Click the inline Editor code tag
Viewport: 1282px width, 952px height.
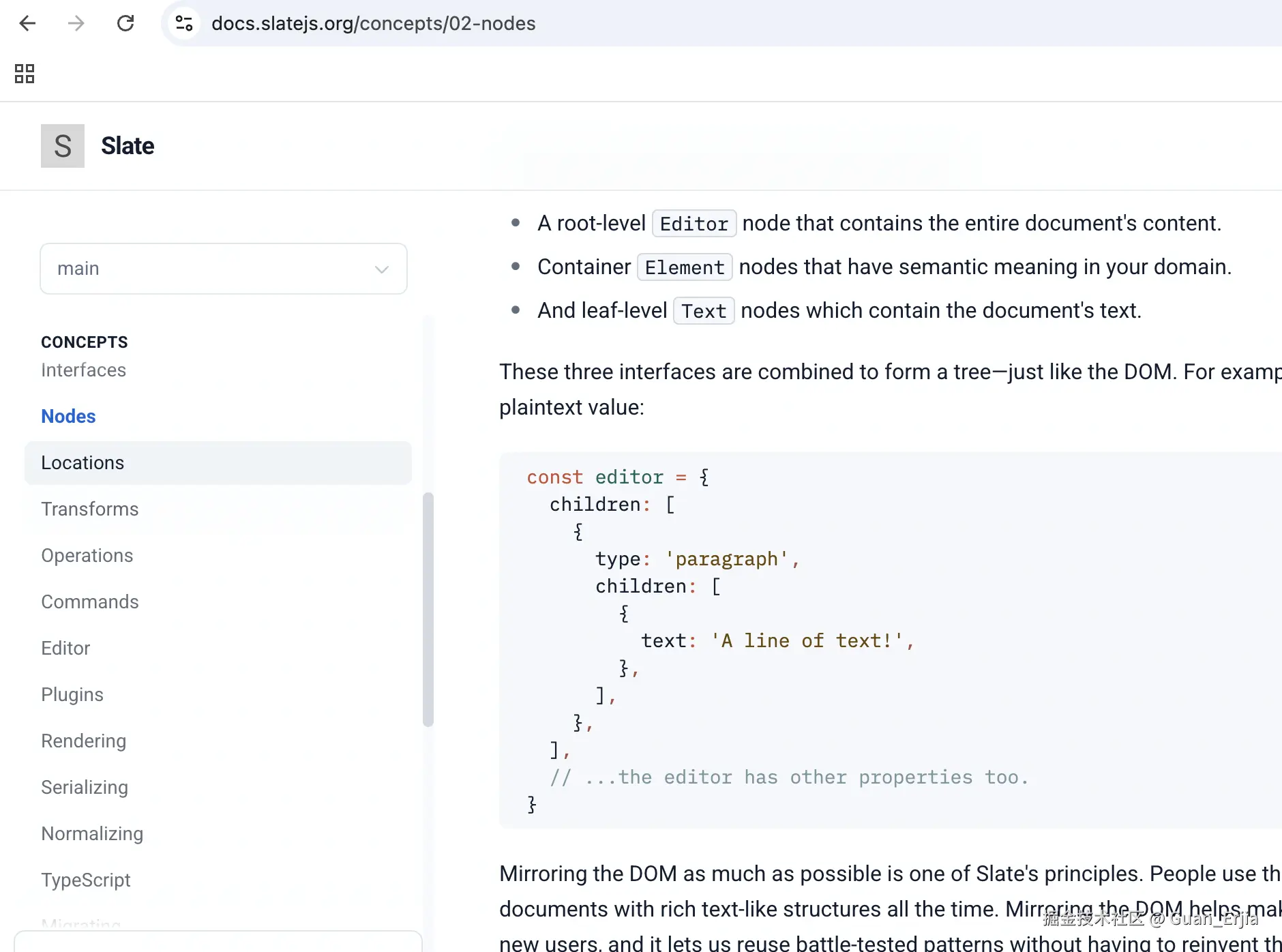(x=694, y=224)
